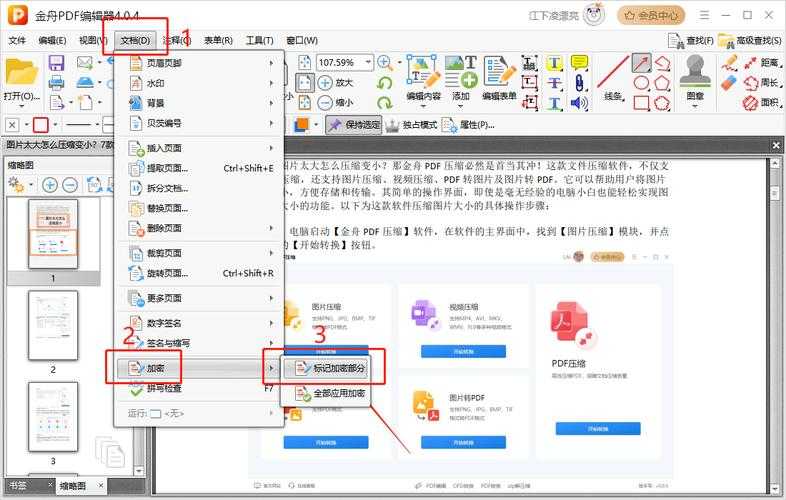Screen dimensions: 786x500
Task: Select 标记加密部分 submenu item
Action: pyautogui.click(x=327, y=369)
